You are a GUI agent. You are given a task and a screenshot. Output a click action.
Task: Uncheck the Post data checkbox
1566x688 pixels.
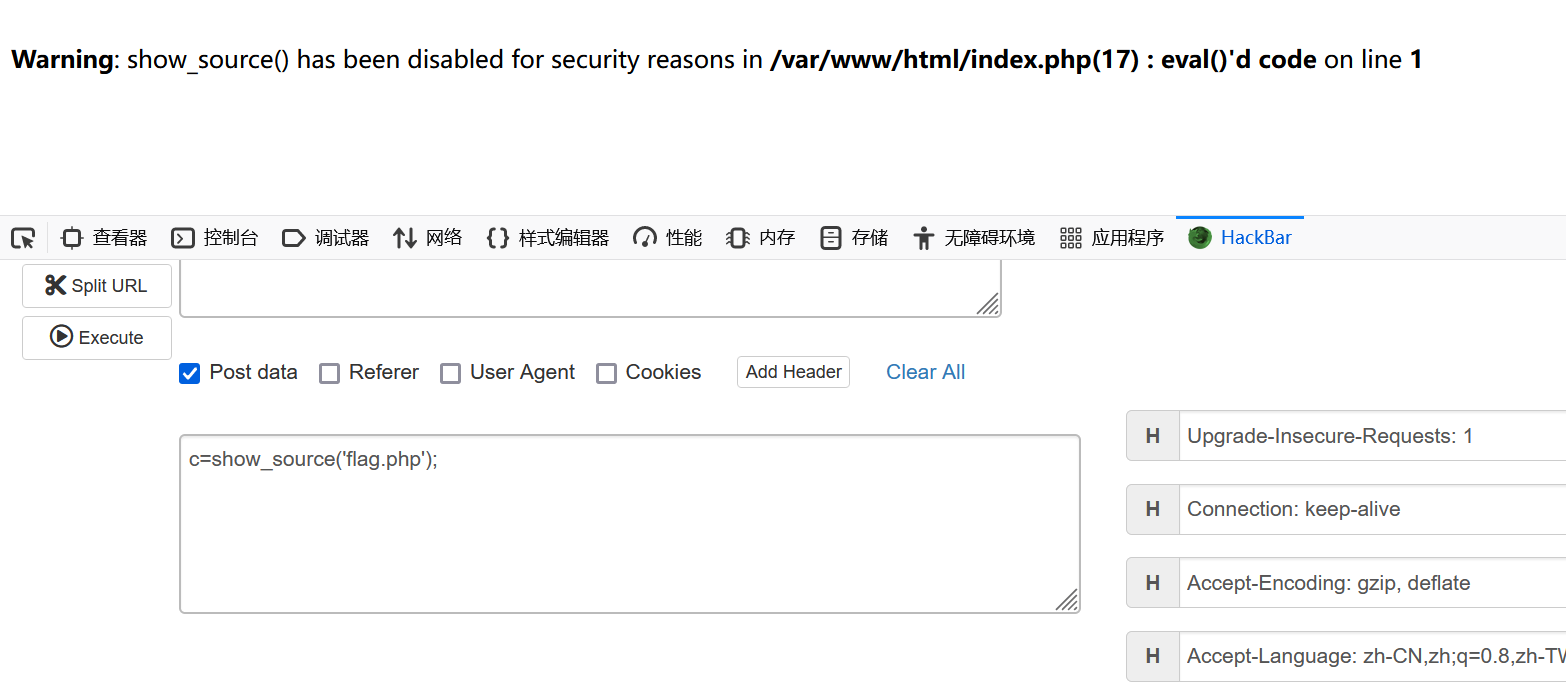(189, 373)
